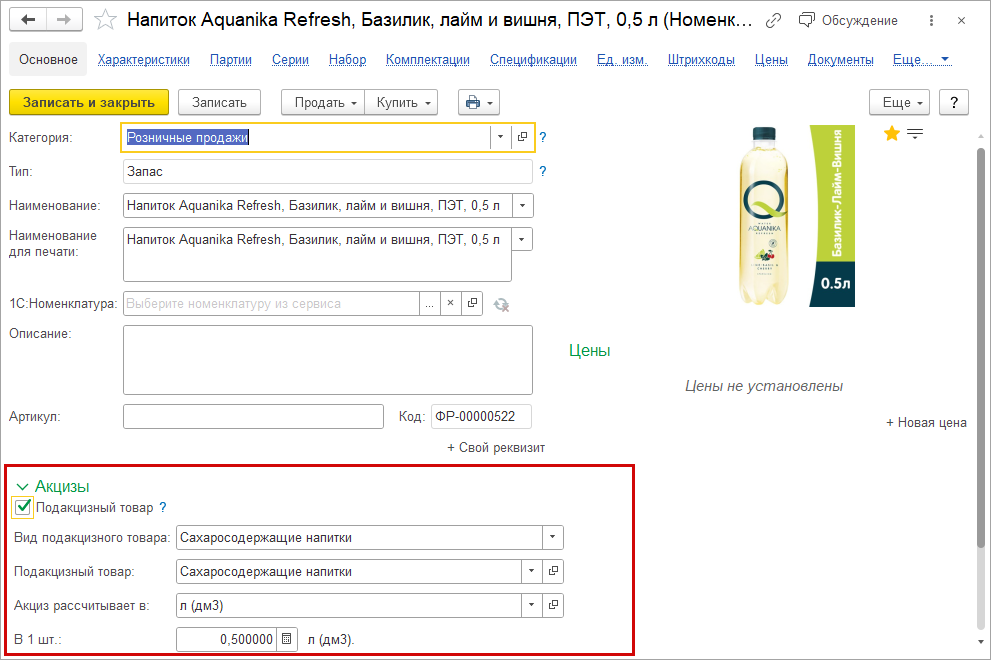This screenshot has width=991, height=660.
Task: Show help for the Категория field
Action: point(542,137)
